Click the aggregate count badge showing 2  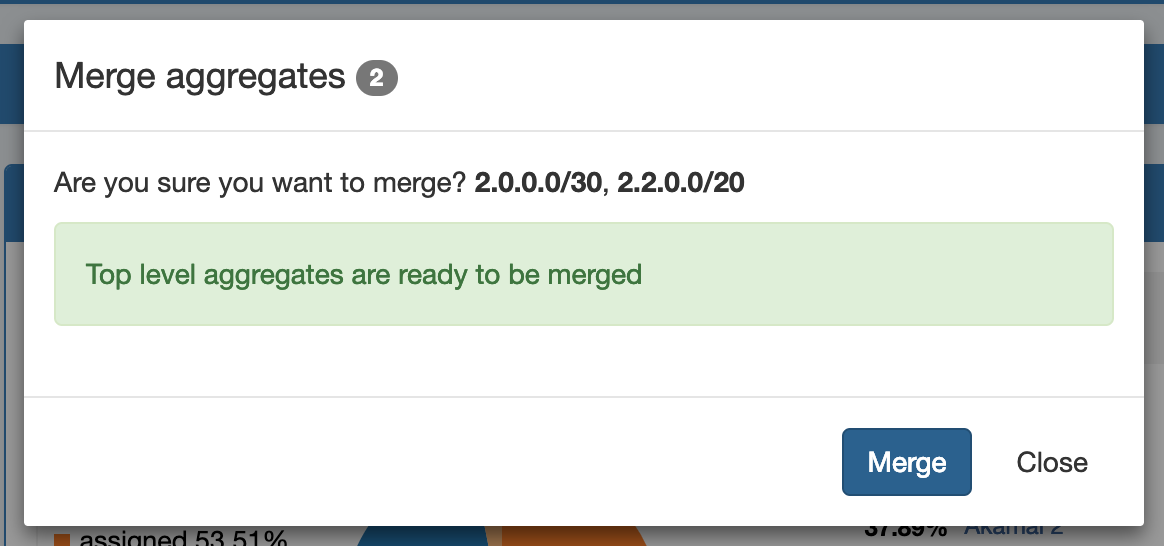pyautogui.click(x=377, y=78)
